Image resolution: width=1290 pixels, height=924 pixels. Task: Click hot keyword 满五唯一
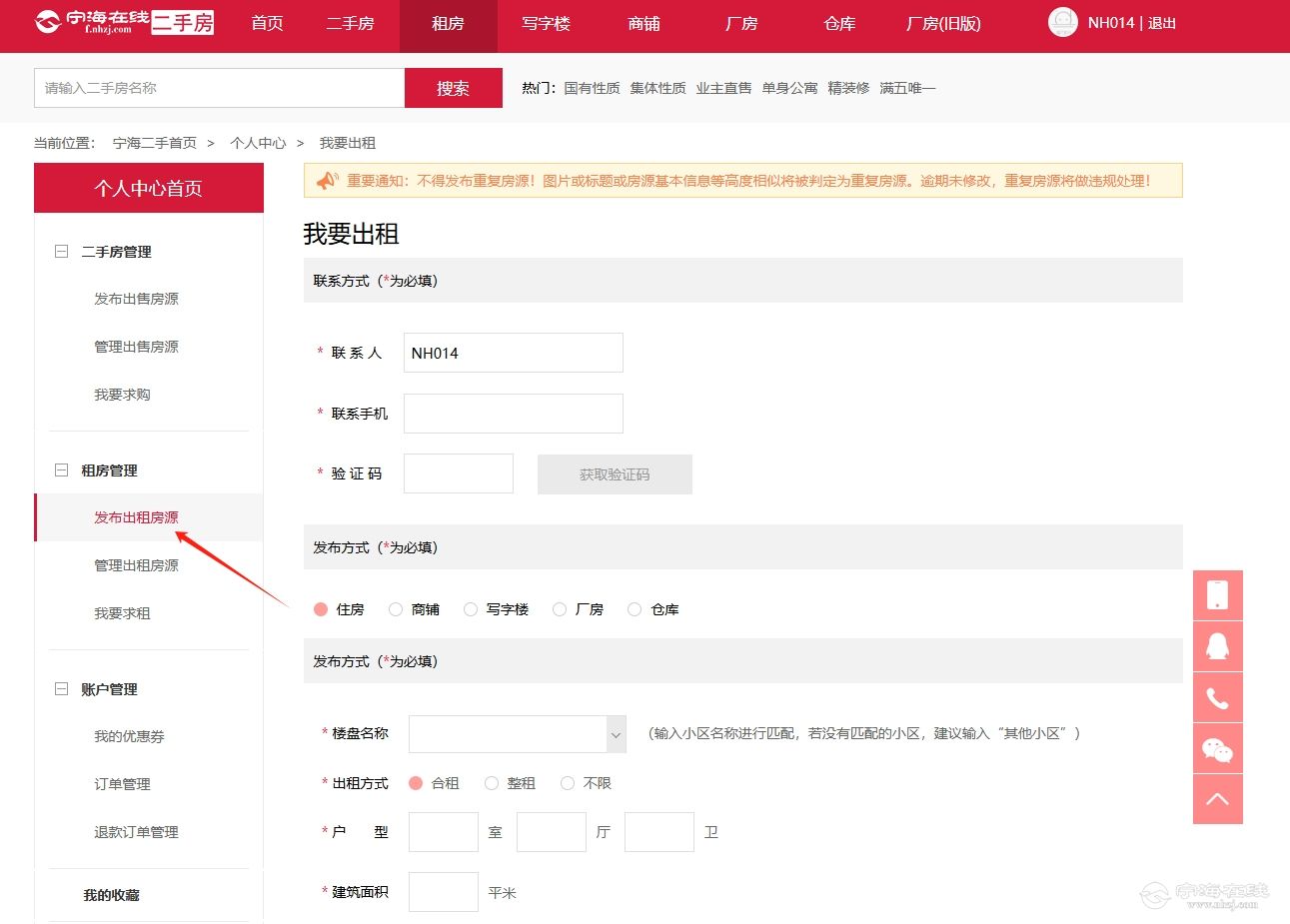(907, 88)
